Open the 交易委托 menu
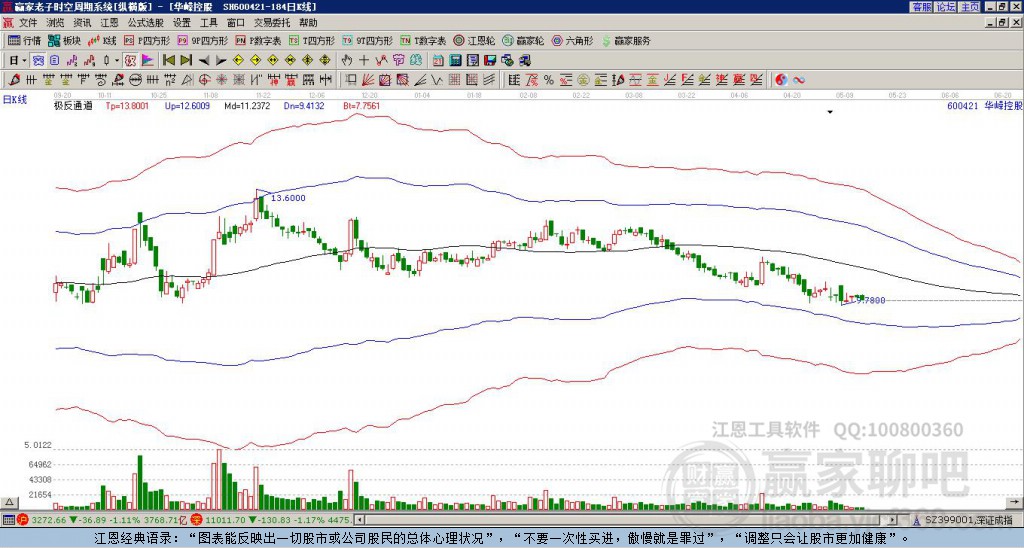This screenshot has width=1024, height=548. click(272, 23)
